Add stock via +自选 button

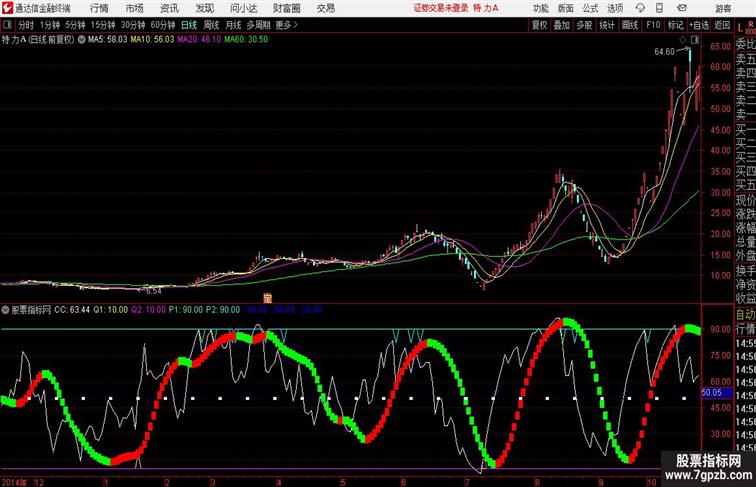(699, 25)
